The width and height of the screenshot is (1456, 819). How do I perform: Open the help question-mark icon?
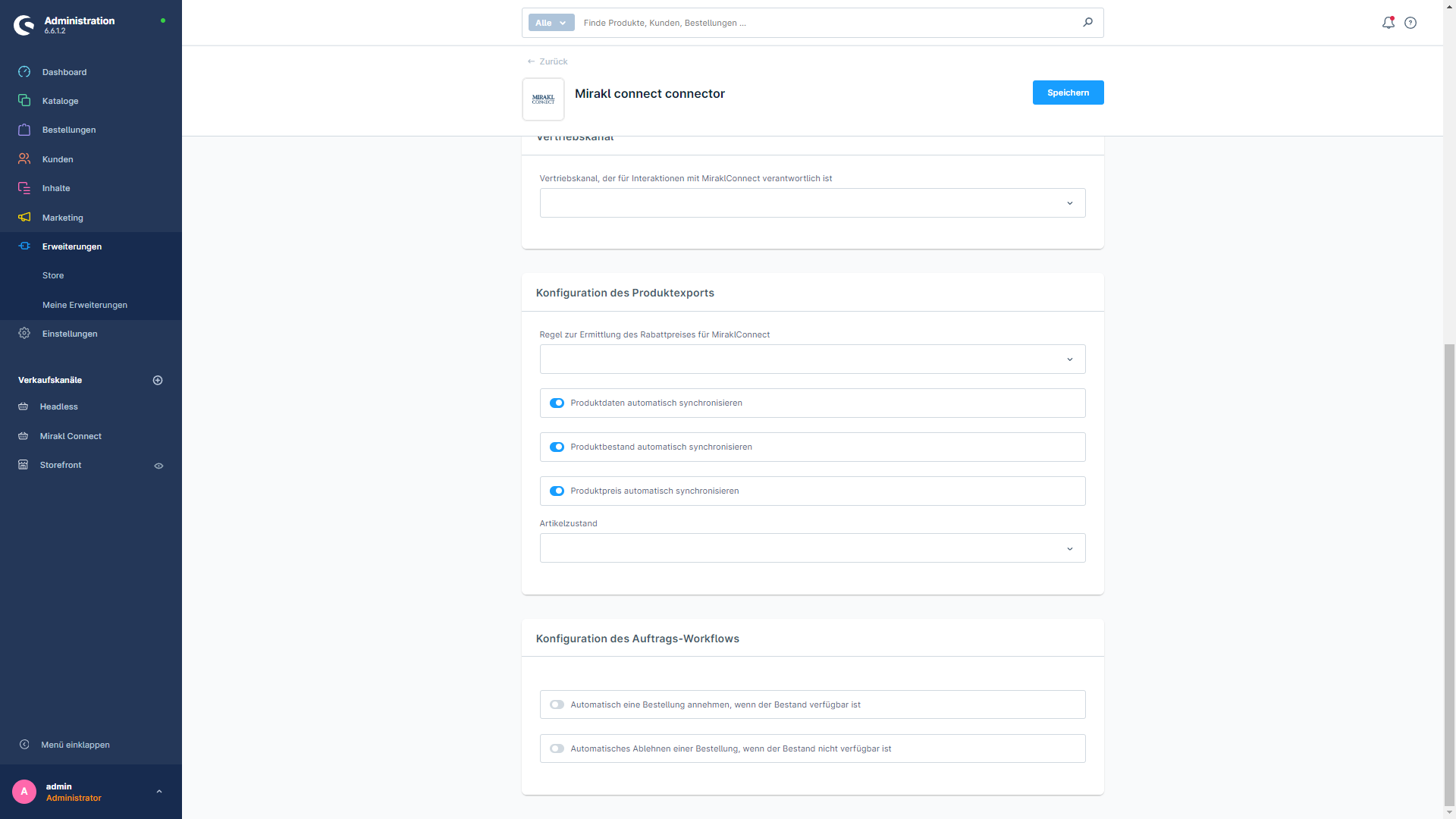coord(1410,23)
